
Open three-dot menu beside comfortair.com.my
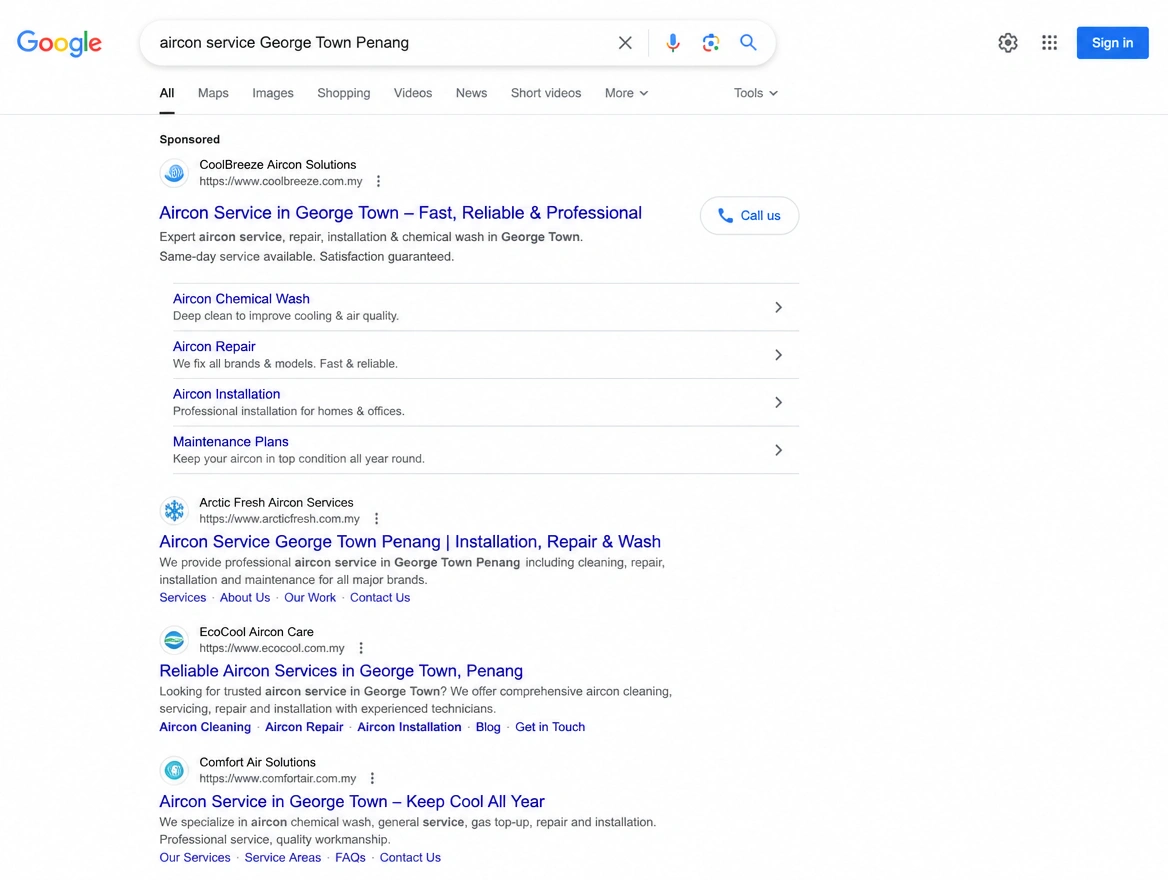(x=372, y=778)
